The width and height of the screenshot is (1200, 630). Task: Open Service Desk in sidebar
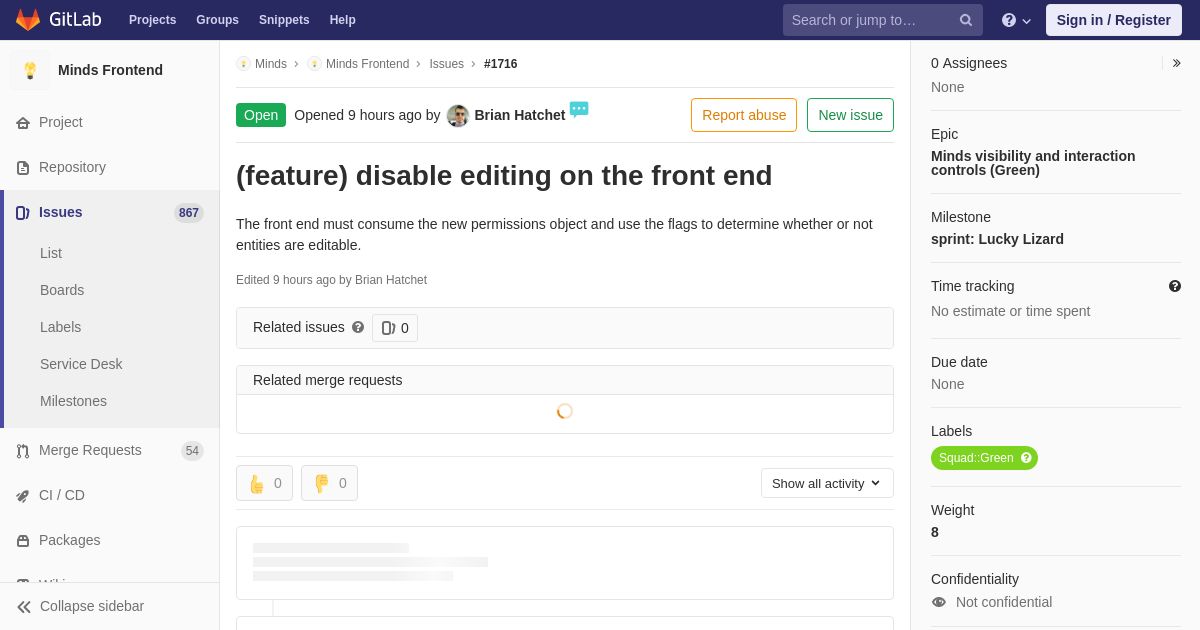[x=81, y=364]
